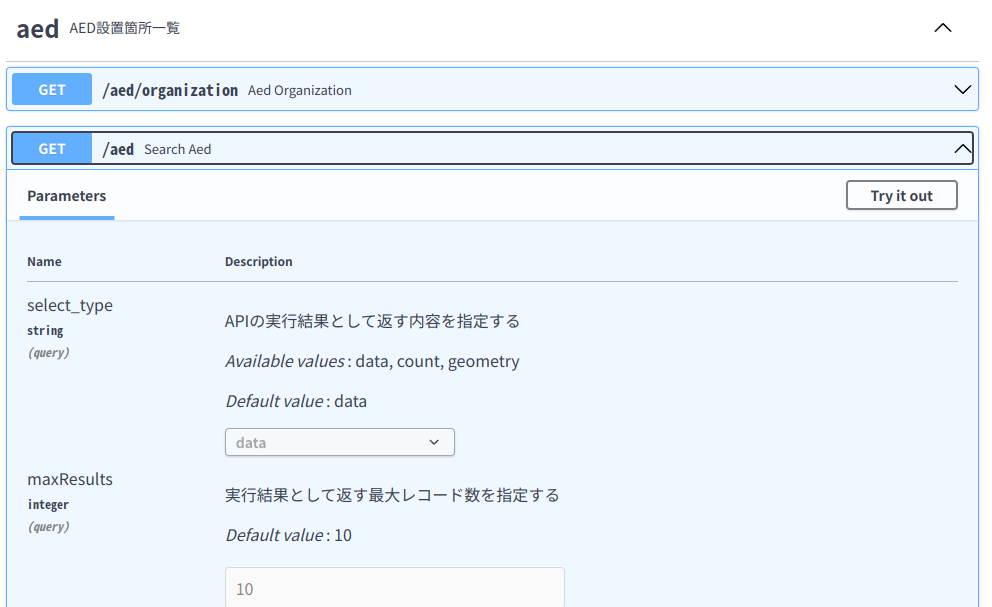Click the GET badge for /aed endpoint
The width and height of the screenshot is (992, 607).
[52, 149]
